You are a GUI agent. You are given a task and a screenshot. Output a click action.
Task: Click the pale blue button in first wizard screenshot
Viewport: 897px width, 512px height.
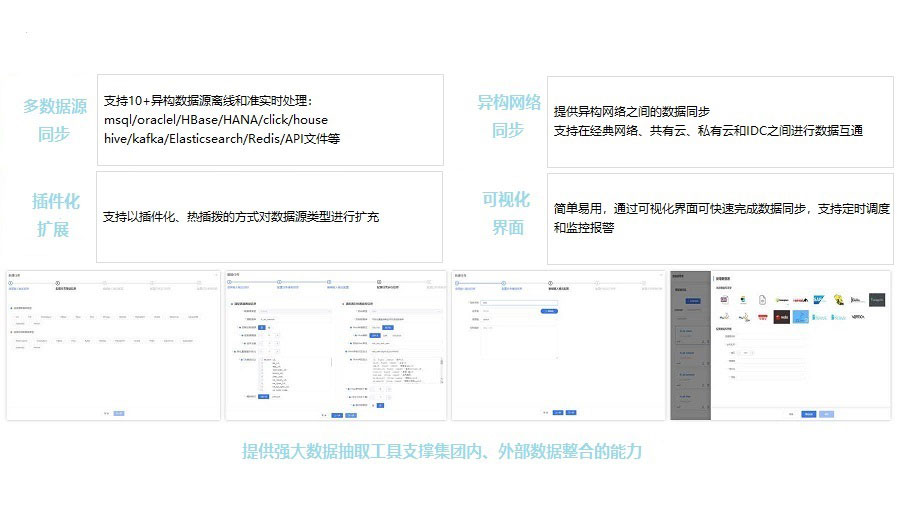[119, 413]
